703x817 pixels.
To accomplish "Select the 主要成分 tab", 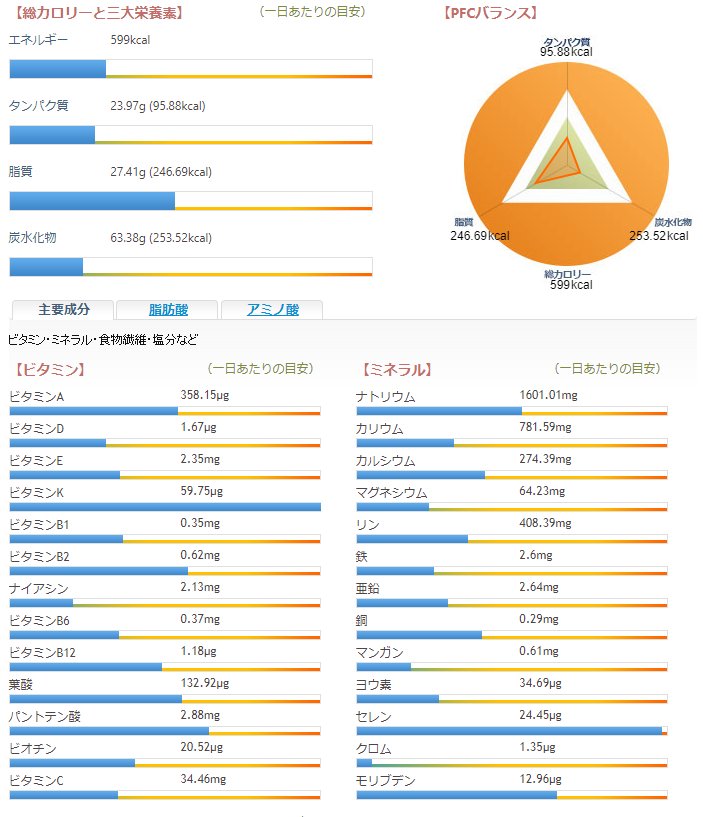I will pyautogui.click(x=64, y=310).
